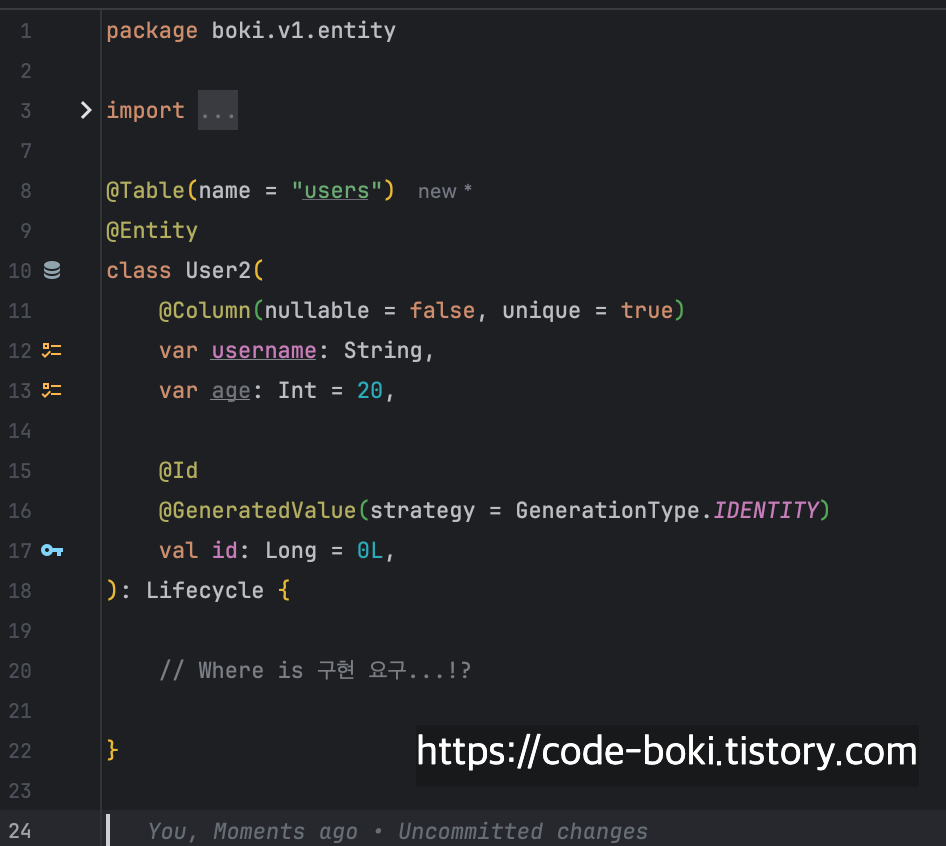Click the collapsed import ellipsis placeholder
The image size is (946, 846).
218,110
